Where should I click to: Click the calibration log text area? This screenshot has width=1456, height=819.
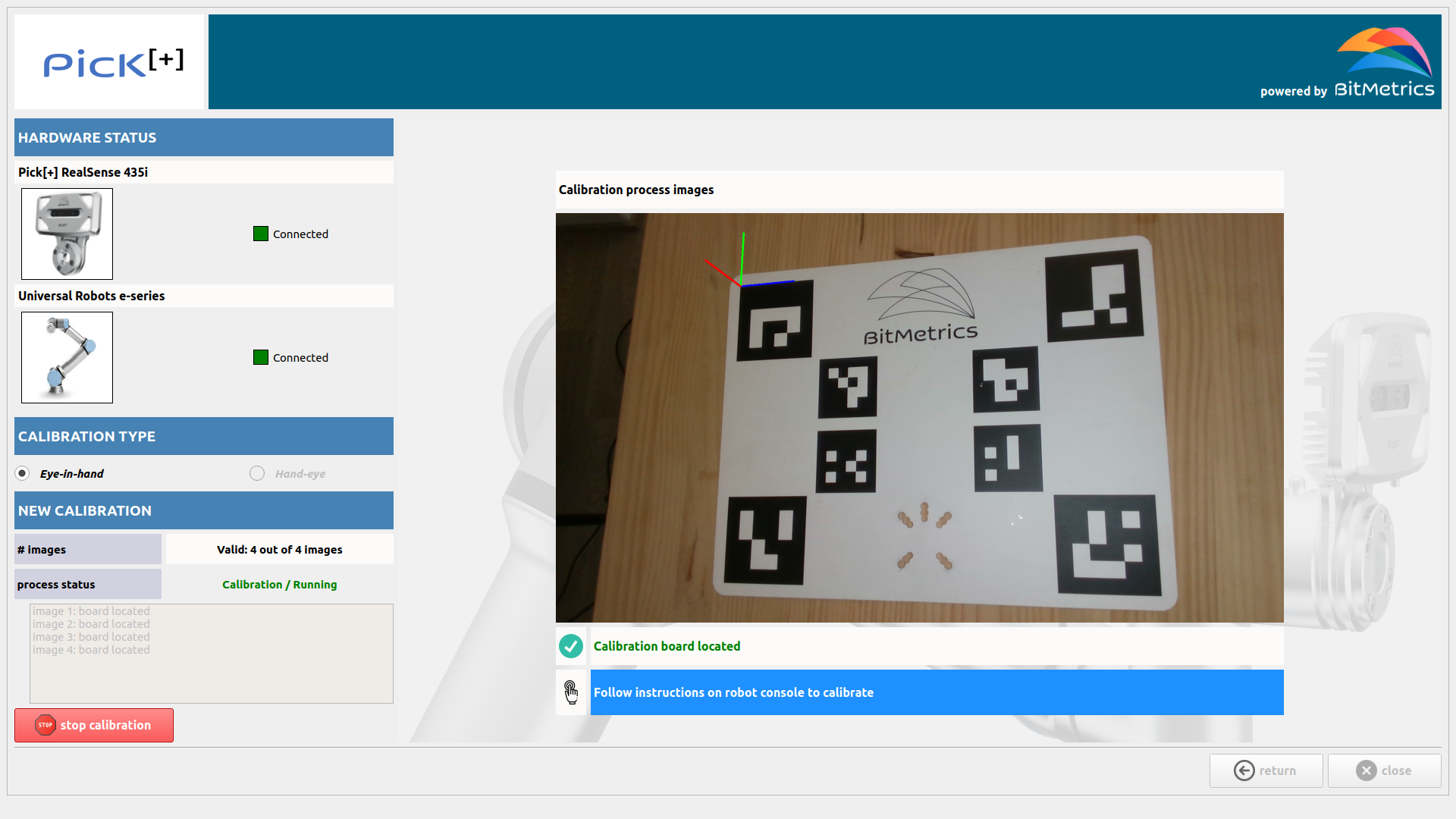point(212,654)
